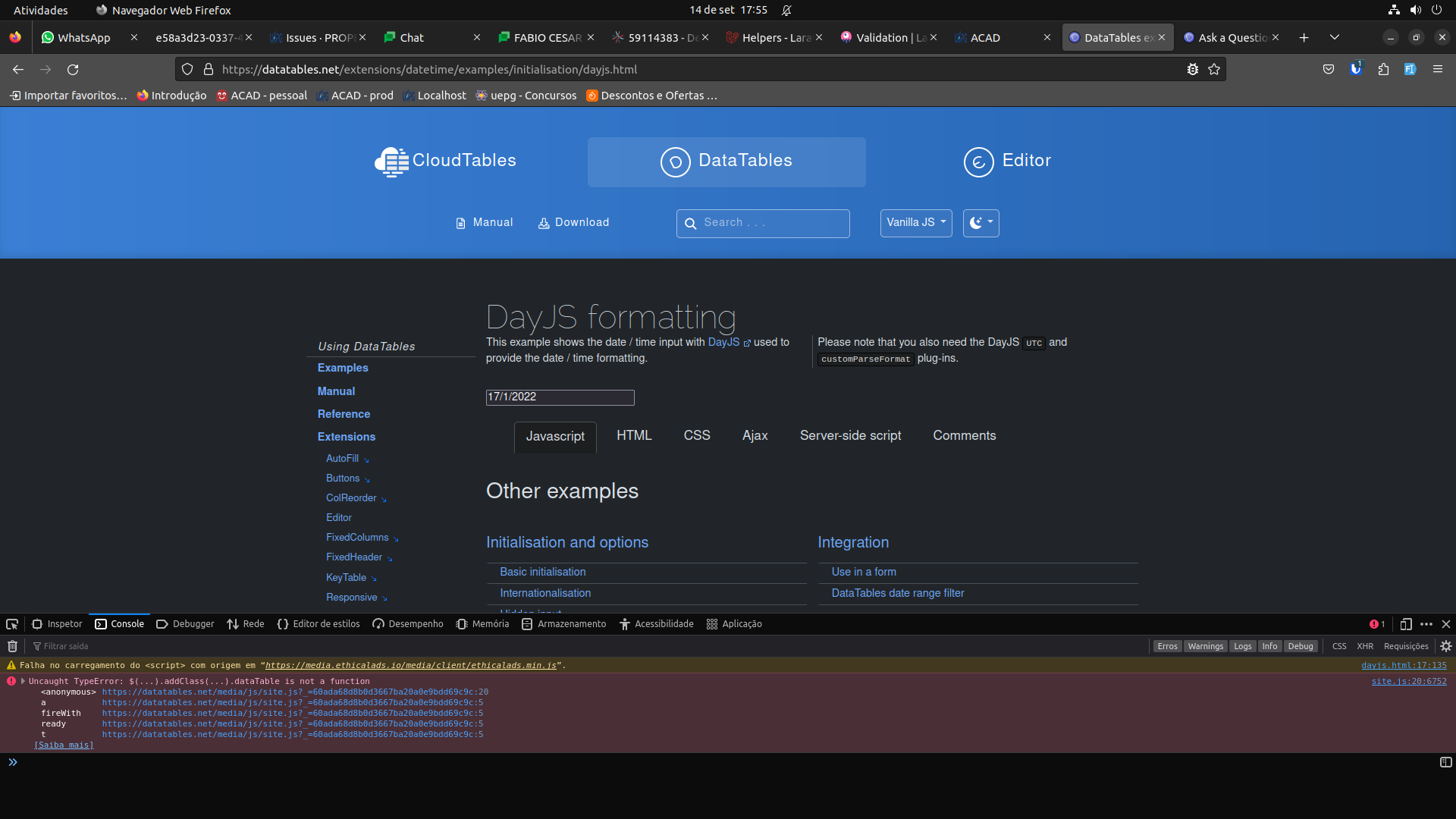The image size is (1456, 819).
Task: Open the Basic initialisation example
Action: (542, 572)
